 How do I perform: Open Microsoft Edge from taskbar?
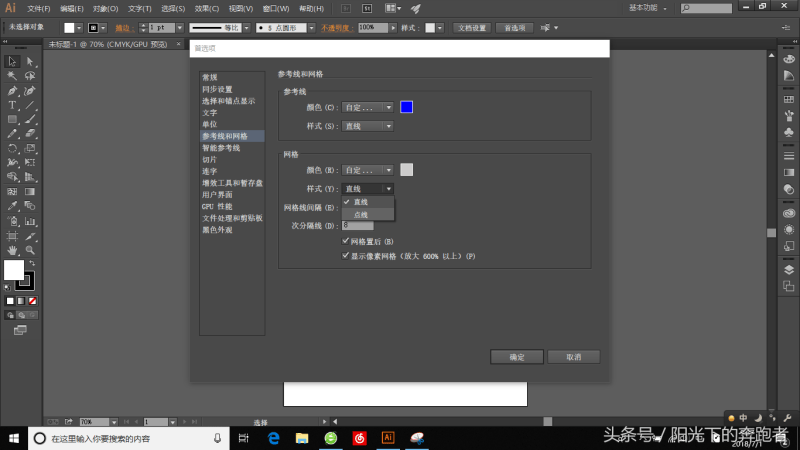pos(273,438)
